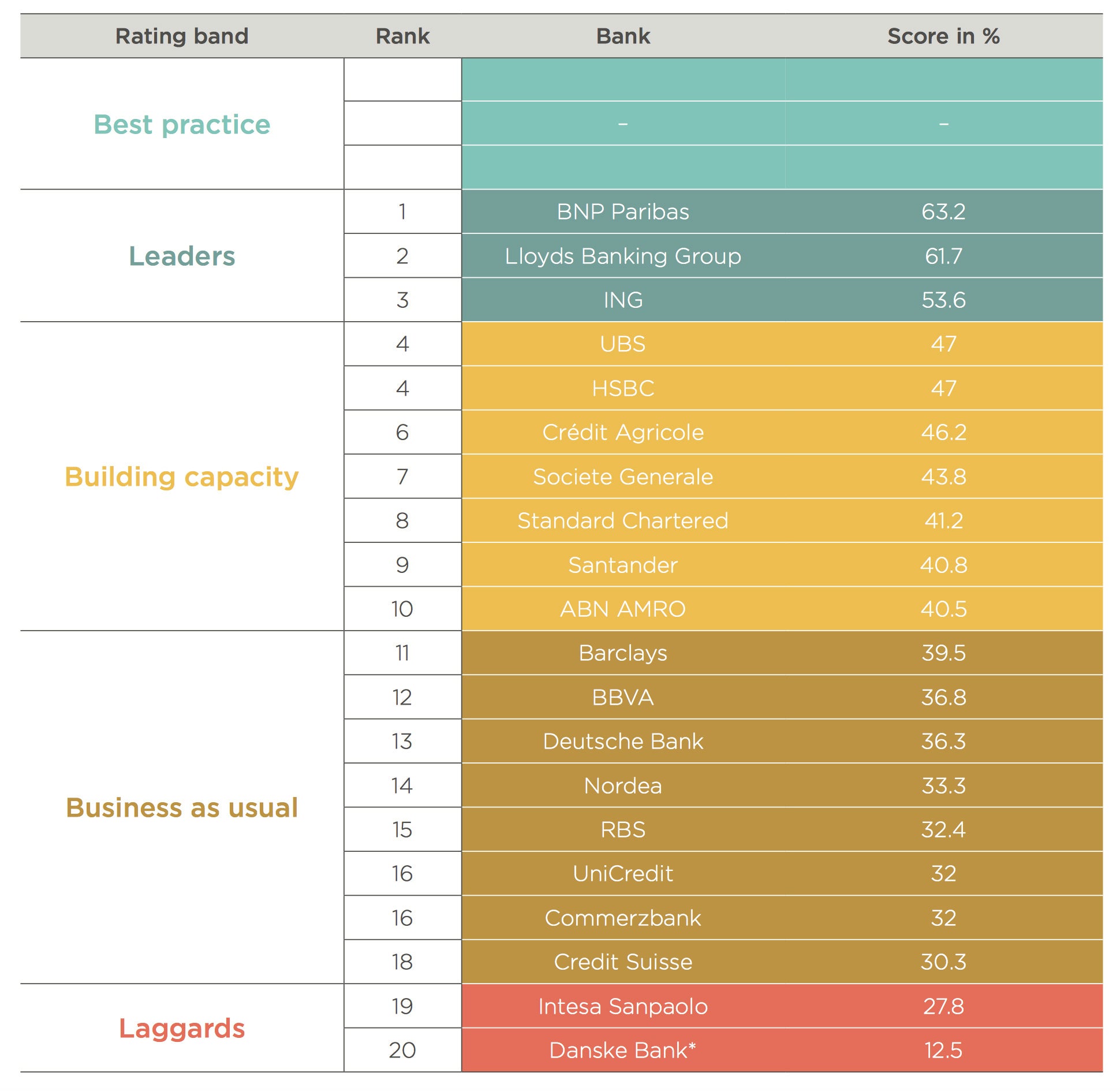Select the Lloyds Banking Group cell
Screen dimensions: 1120x1091
[623, 256]
